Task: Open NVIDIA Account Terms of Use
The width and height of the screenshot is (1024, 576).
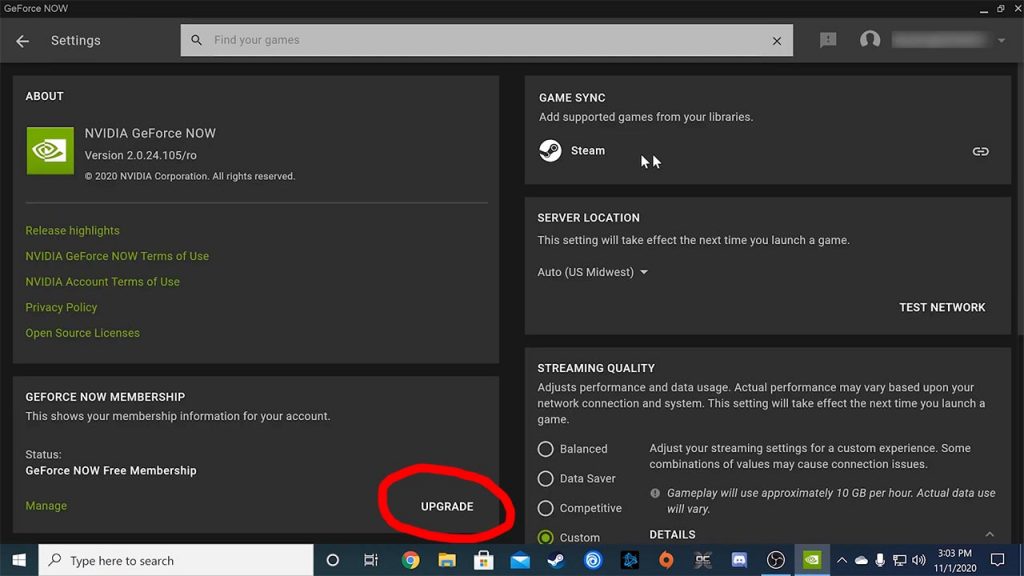Action: coord(103,281)
